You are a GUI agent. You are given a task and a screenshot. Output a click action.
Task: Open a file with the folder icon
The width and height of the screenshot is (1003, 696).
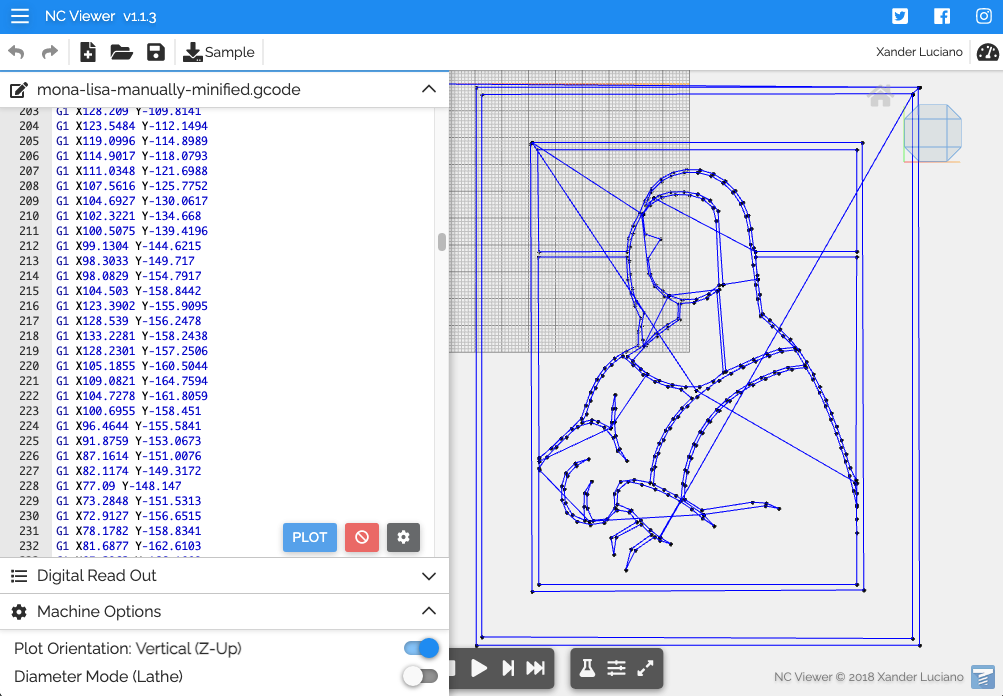coord(121,52)
